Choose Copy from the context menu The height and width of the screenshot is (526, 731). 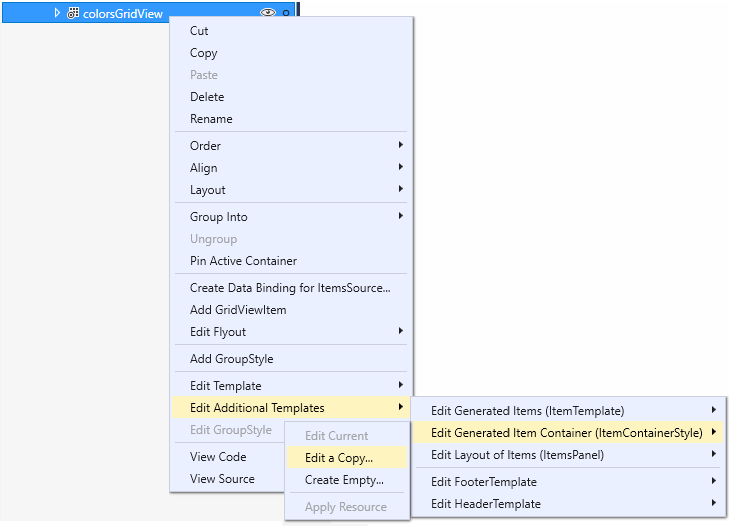coord(291,53)
